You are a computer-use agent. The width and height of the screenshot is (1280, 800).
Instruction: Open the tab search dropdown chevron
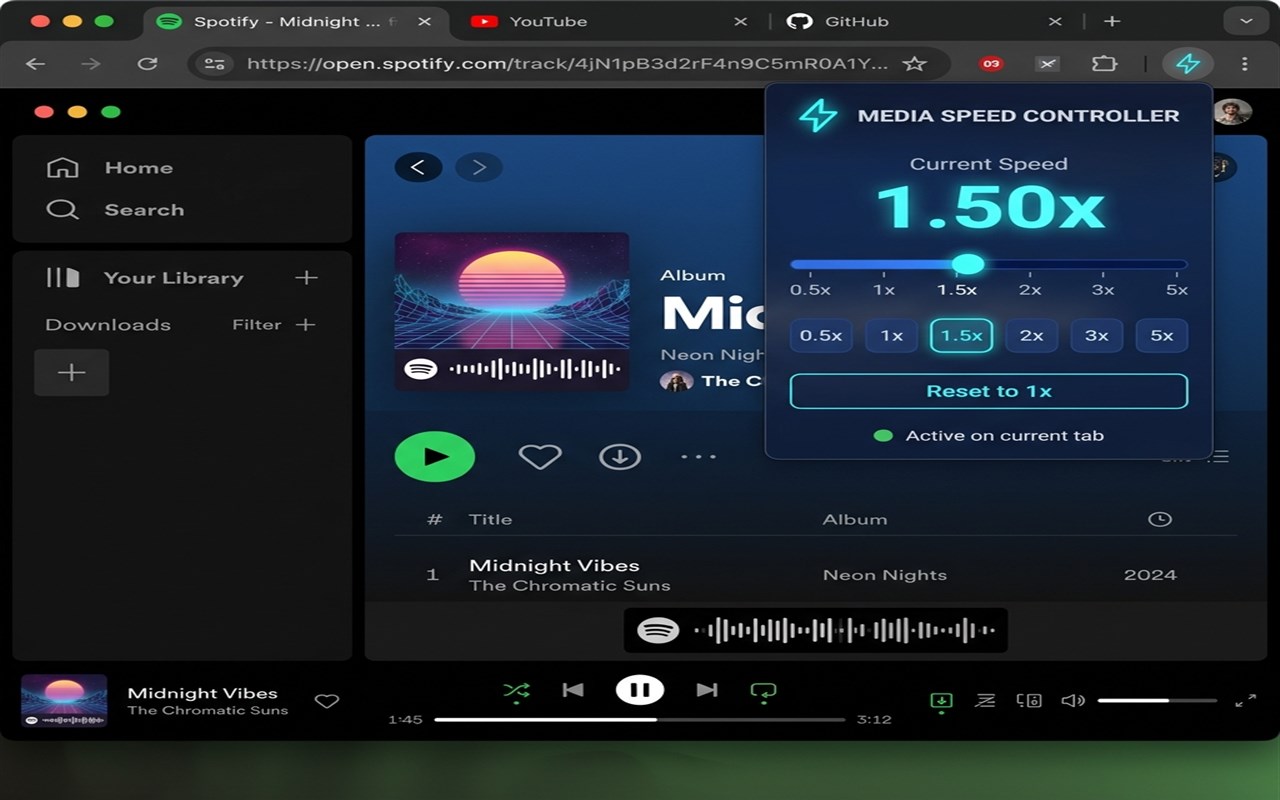point(1246,21)
